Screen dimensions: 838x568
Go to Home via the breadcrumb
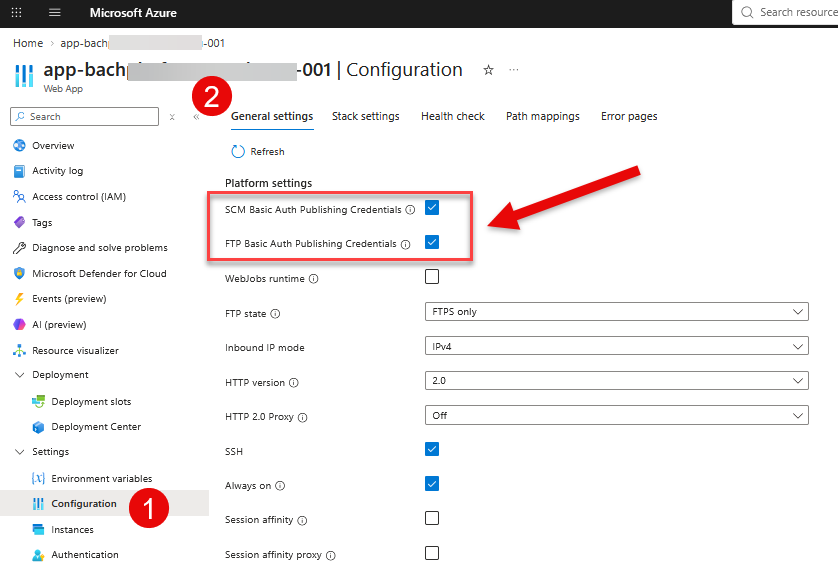click(x=28, y=43)
